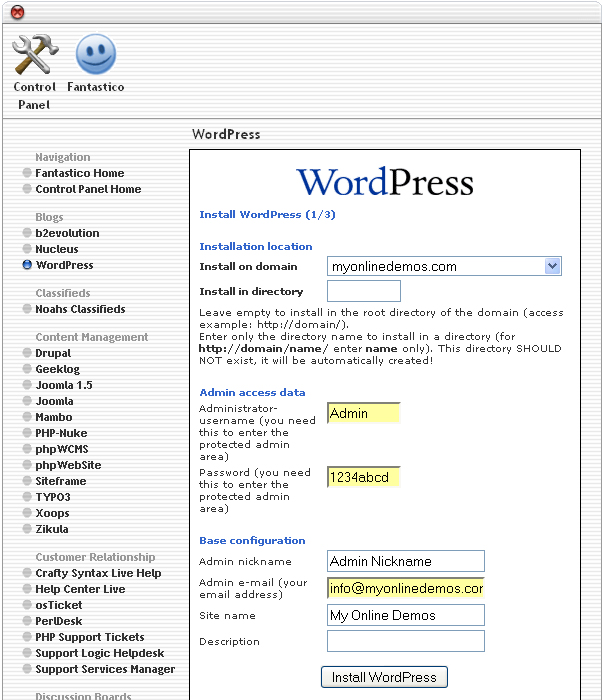Click the bullet beside PHP-Nuke
The image size is (604, 700).
pyautogui.click(x=27, y=433)
